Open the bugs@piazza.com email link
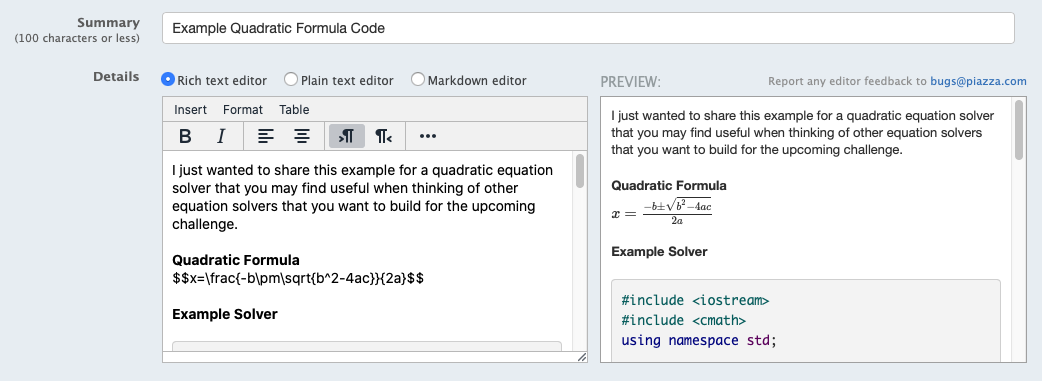This screenshot has width=1042, height=381. tap(978, 81)
